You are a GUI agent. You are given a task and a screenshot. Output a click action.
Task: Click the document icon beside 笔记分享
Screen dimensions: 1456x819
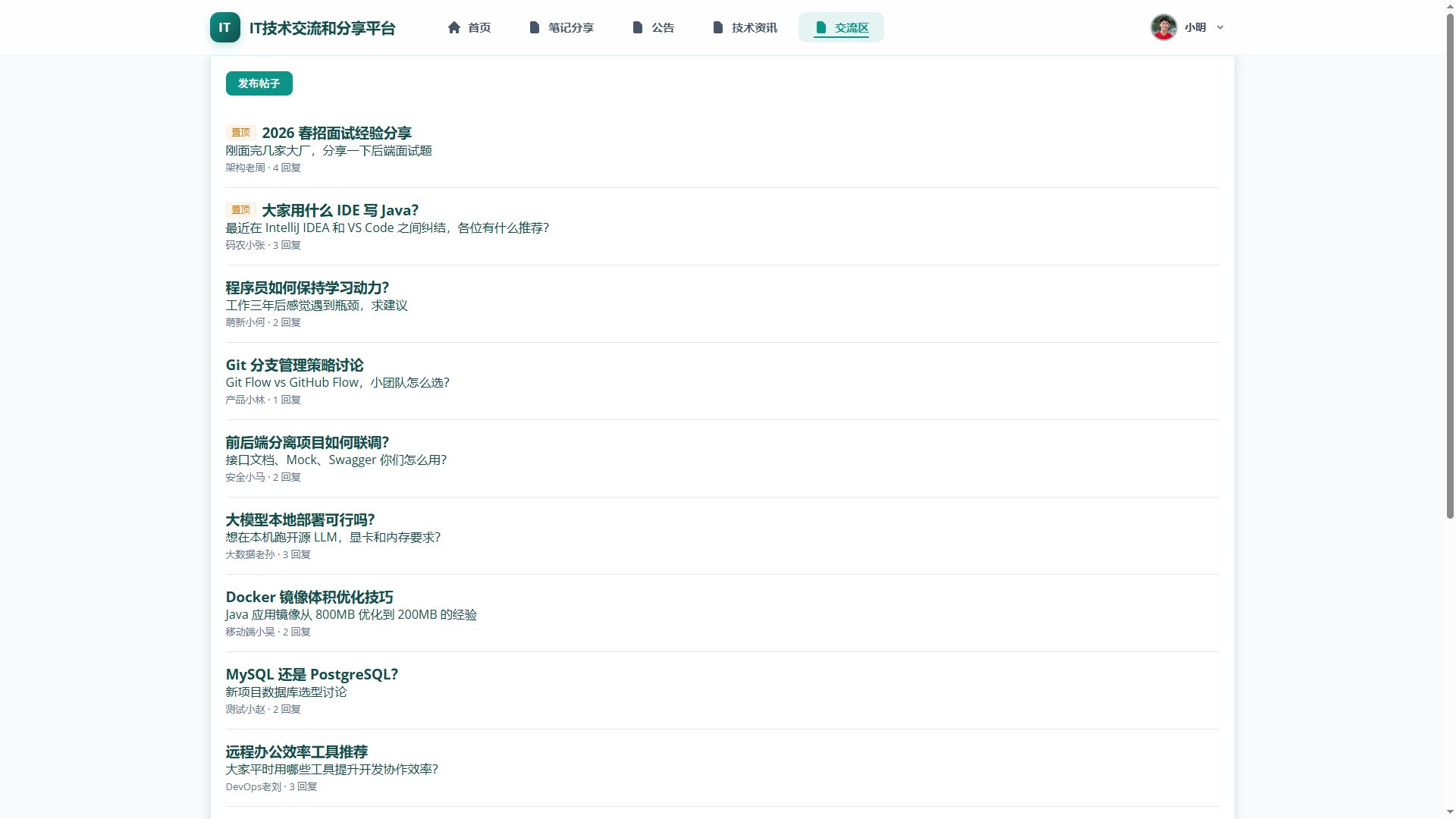(535, 27)
